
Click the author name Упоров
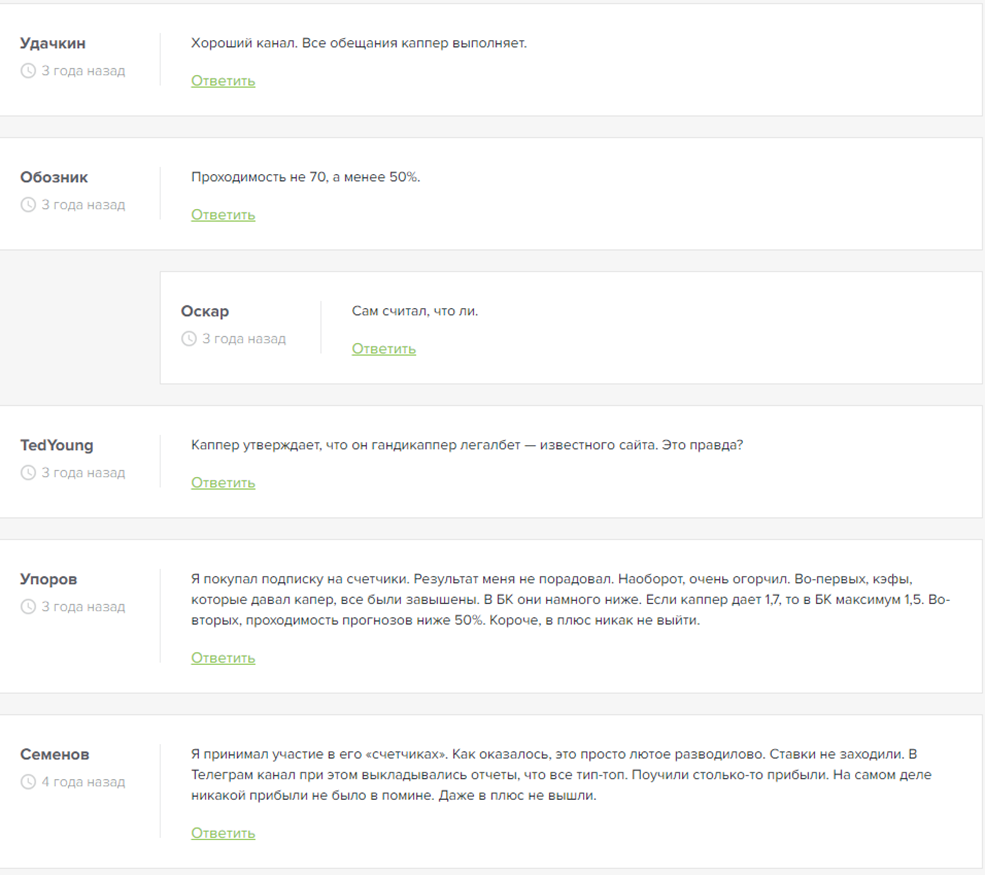tap(49, 579)
